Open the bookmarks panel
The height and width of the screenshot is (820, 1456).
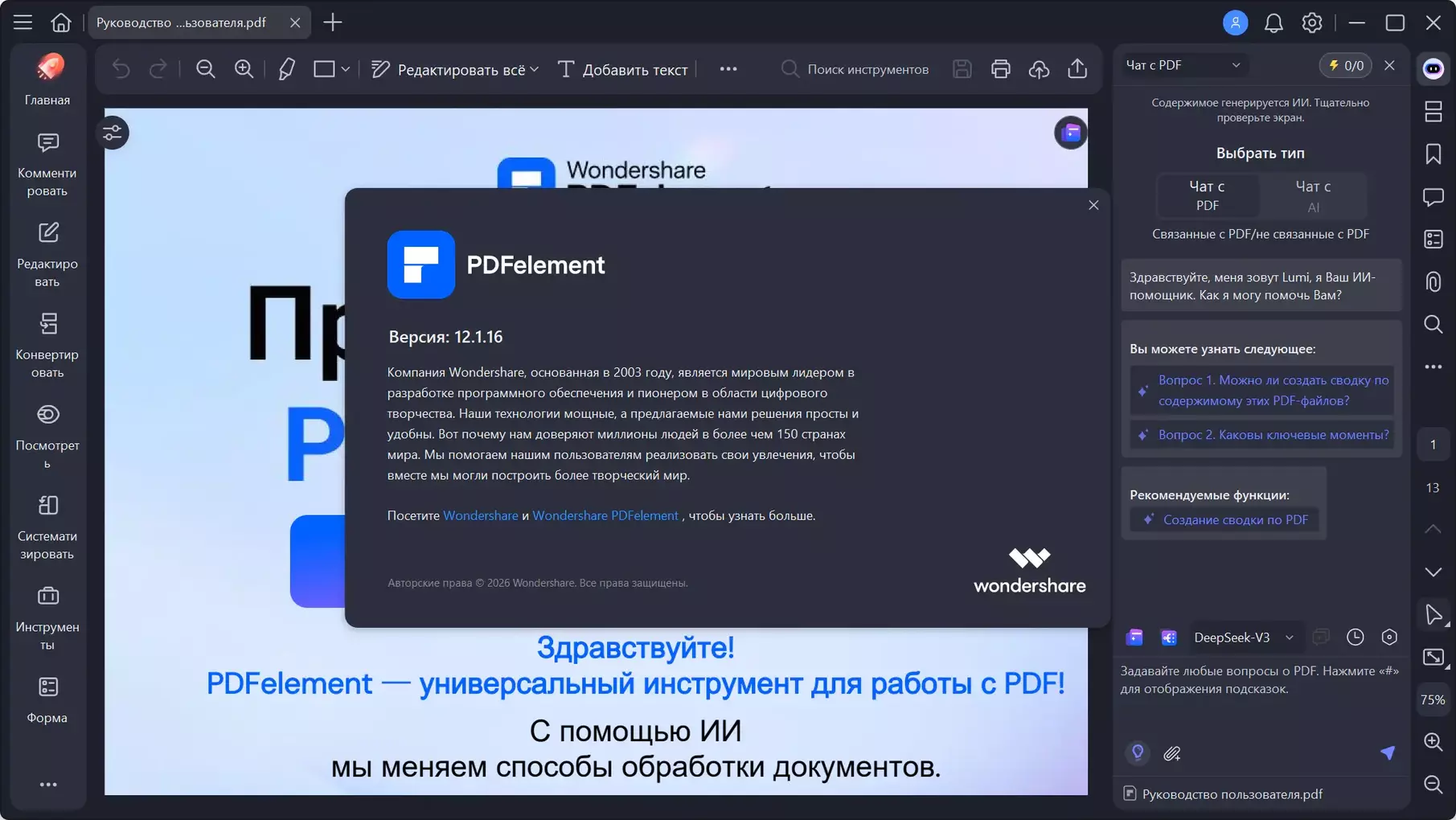tap(1433, 154)
